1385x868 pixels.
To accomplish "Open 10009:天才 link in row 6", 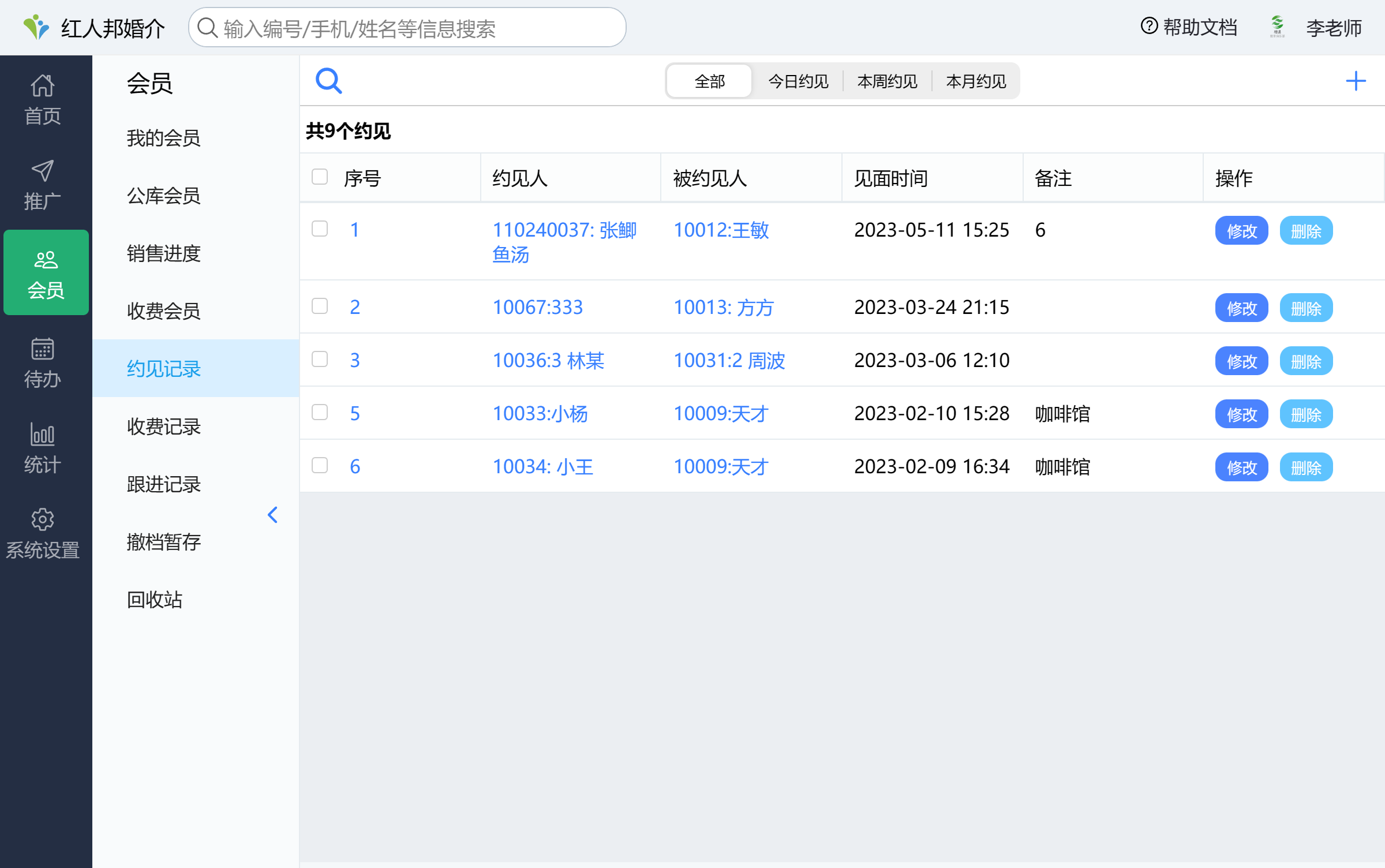I will [721, 466].
